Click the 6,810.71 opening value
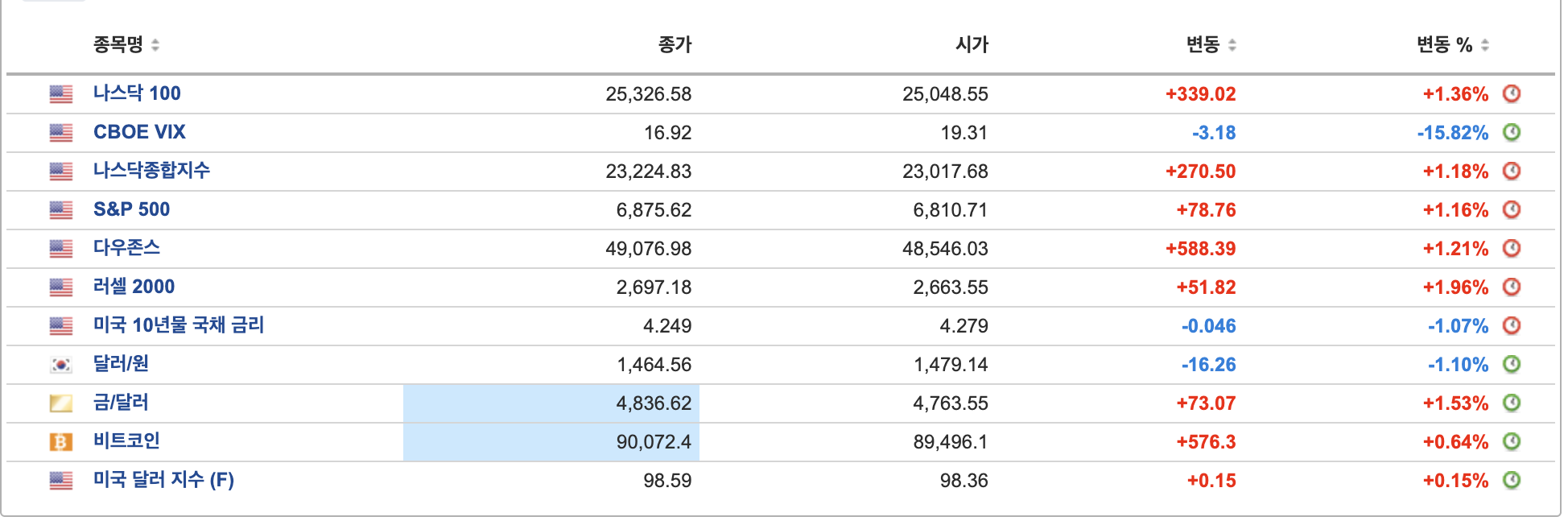 click(950, 210)
